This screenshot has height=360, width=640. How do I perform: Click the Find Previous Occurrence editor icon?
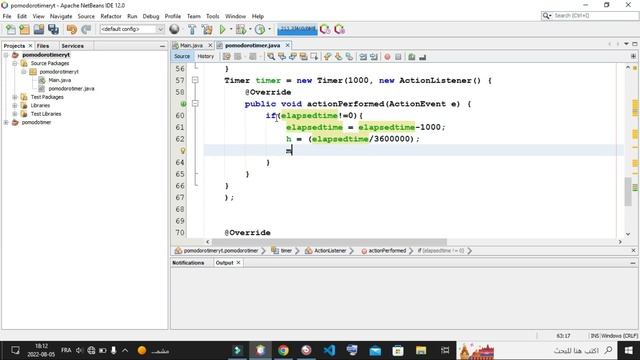pyautogui.click(x=282, y=57)
